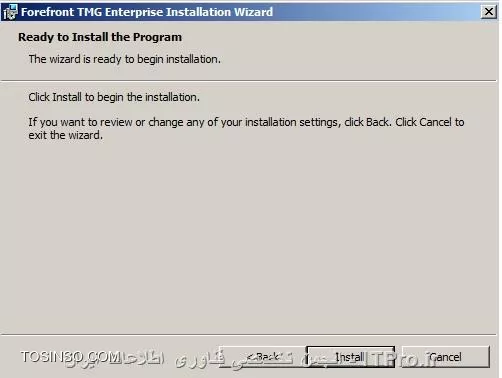Cancel the installation wizard
The image size is (502, 378).
pos(445,357)
